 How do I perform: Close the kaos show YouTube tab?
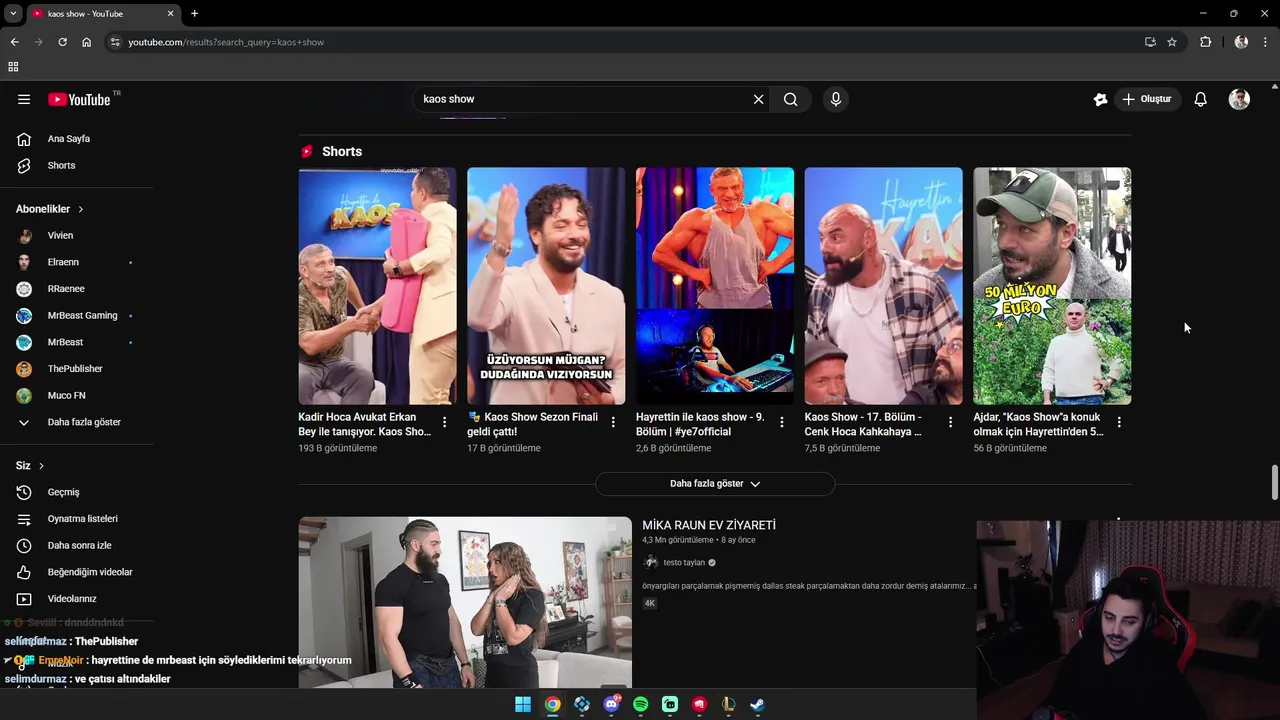tap(170, 14)
